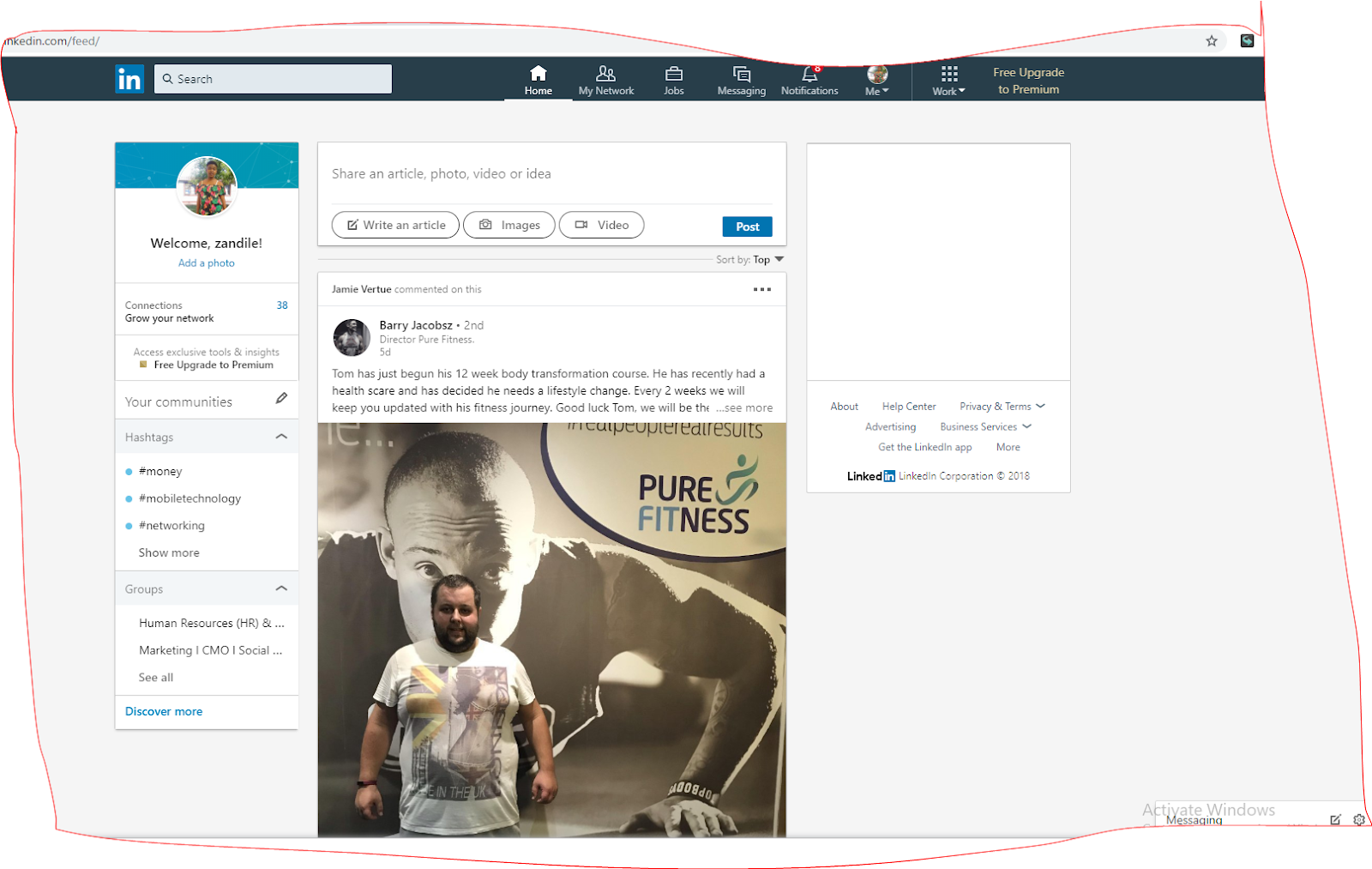Click Add a photo link

click(x=207, y=263)
